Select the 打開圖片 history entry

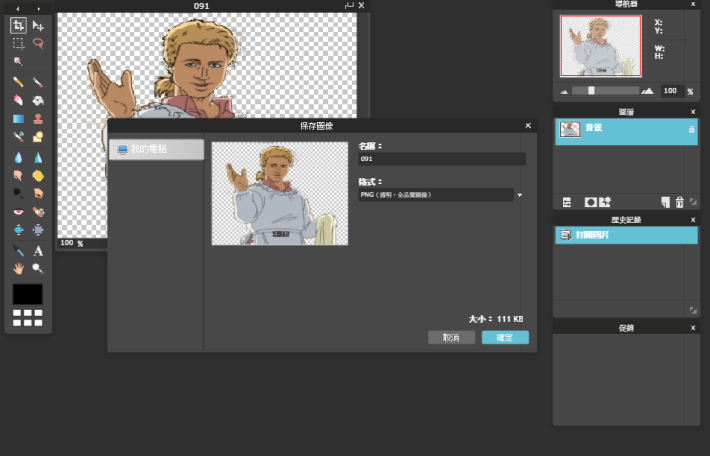[x=626, y=235]
